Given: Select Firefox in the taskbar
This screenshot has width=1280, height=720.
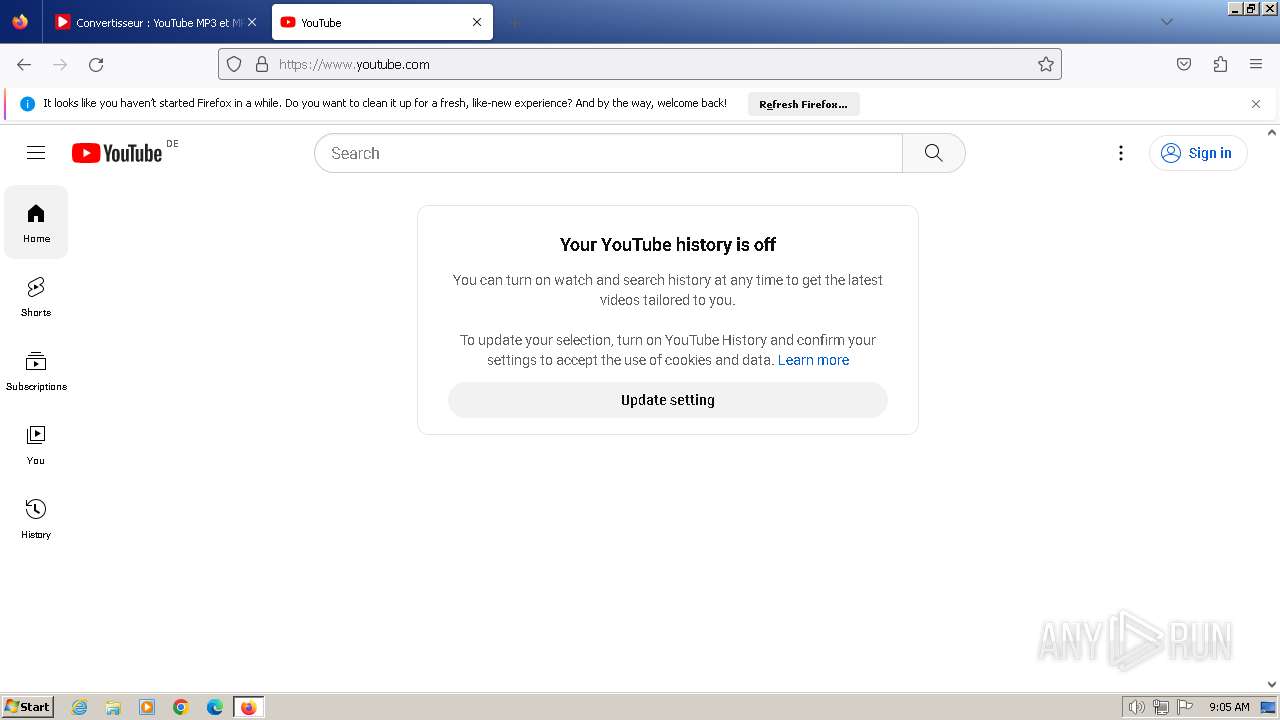Looking at the screenshot, I should pos(248,707).
